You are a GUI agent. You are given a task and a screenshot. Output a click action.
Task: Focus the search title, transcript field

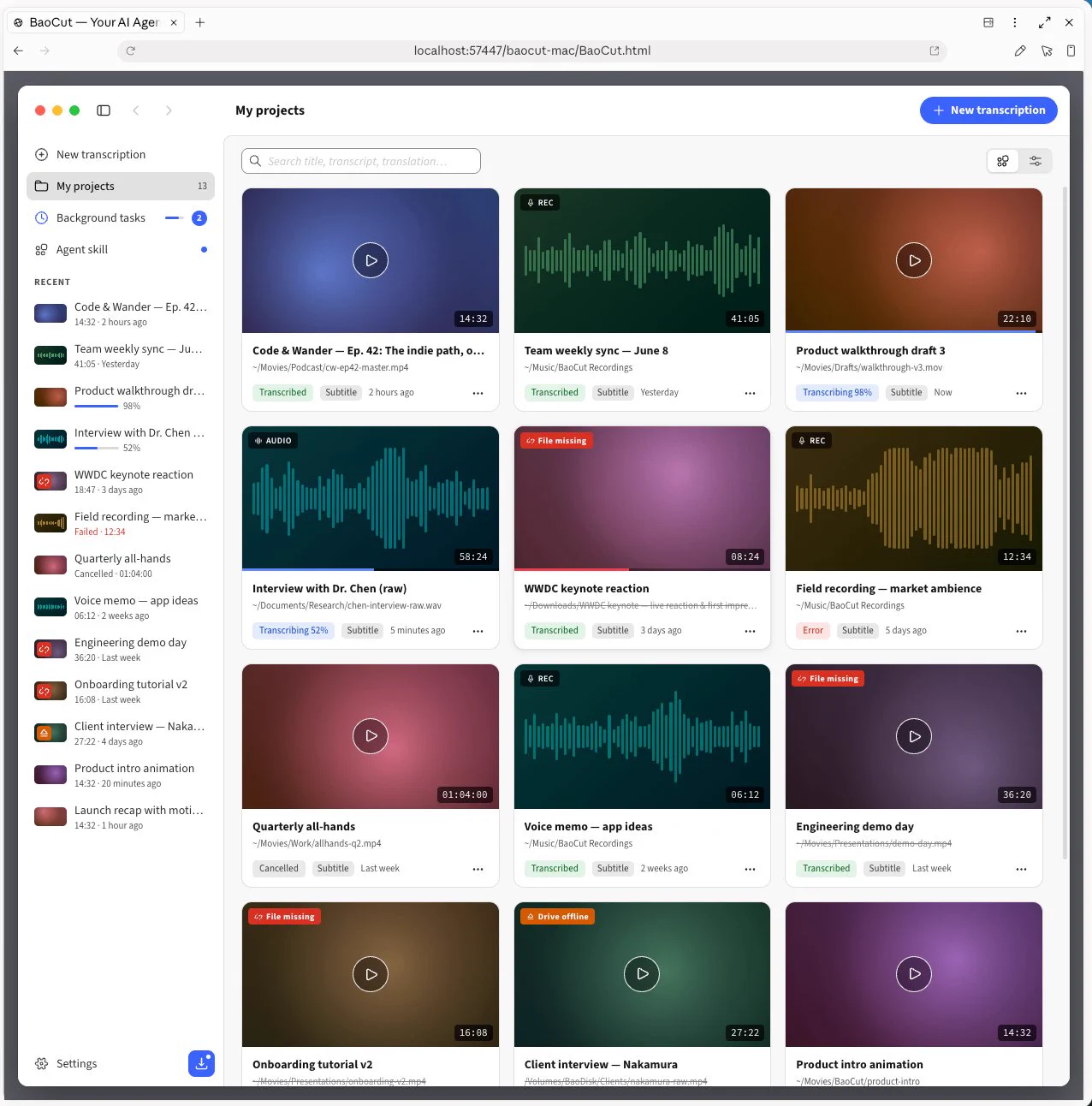tap(361, 161)
